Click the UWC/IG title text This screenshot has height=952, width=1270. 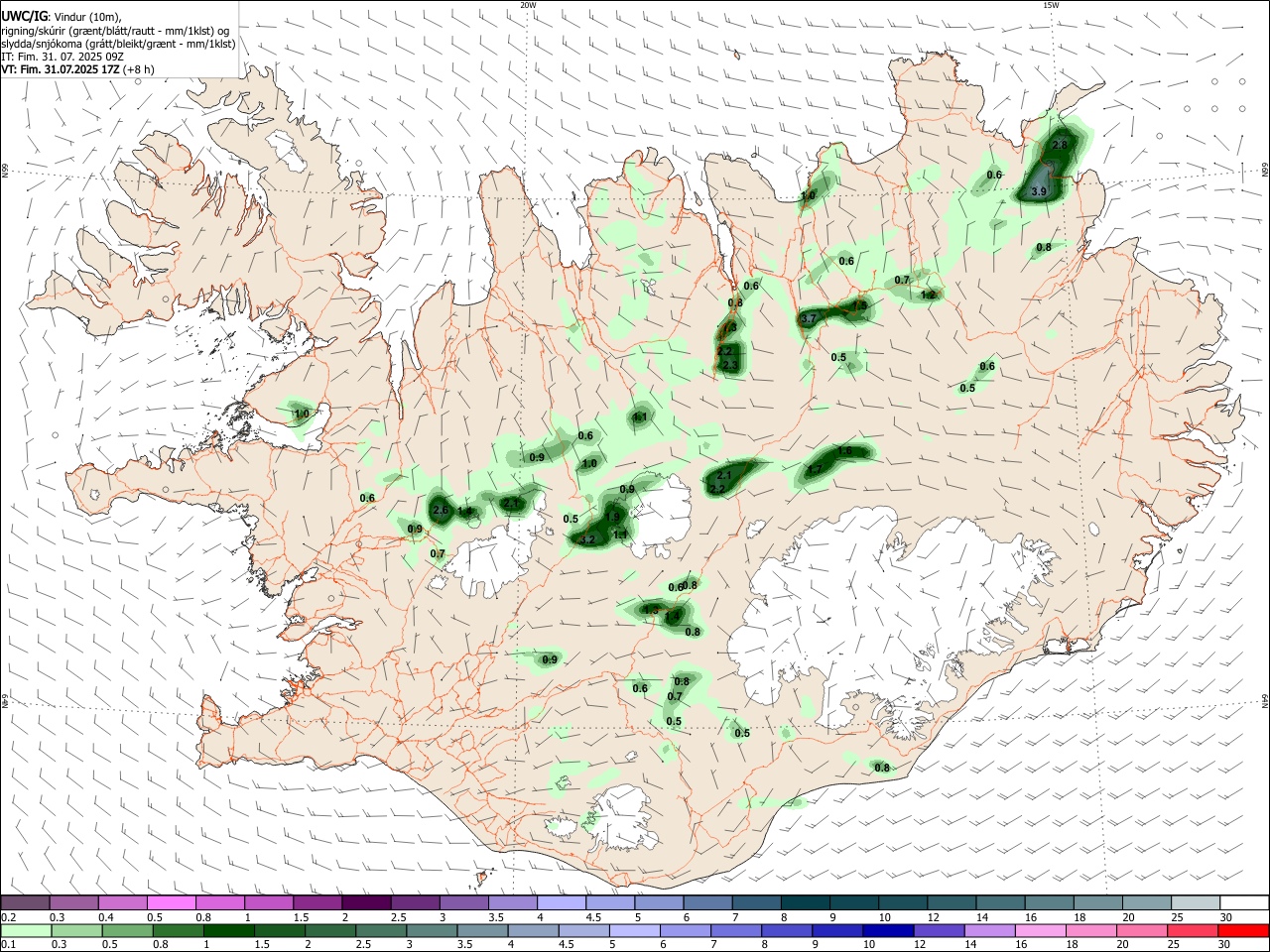(x=24, y=16)
